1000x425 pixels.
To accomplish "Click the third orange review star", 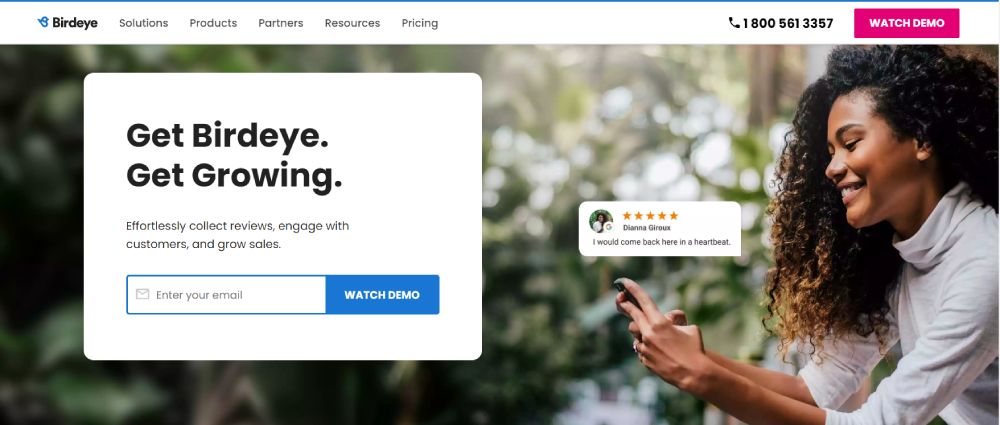I will 651,216.
